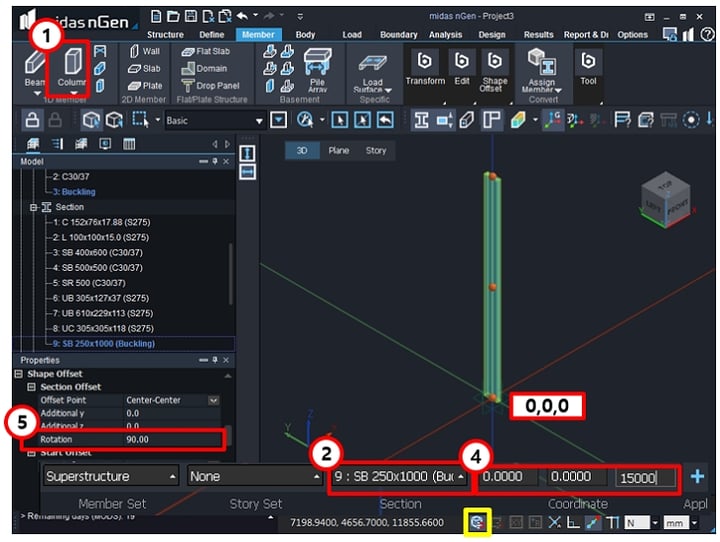Click the Save icon in title bar
This screenshot has width=720, height=542.
point(191,17)
